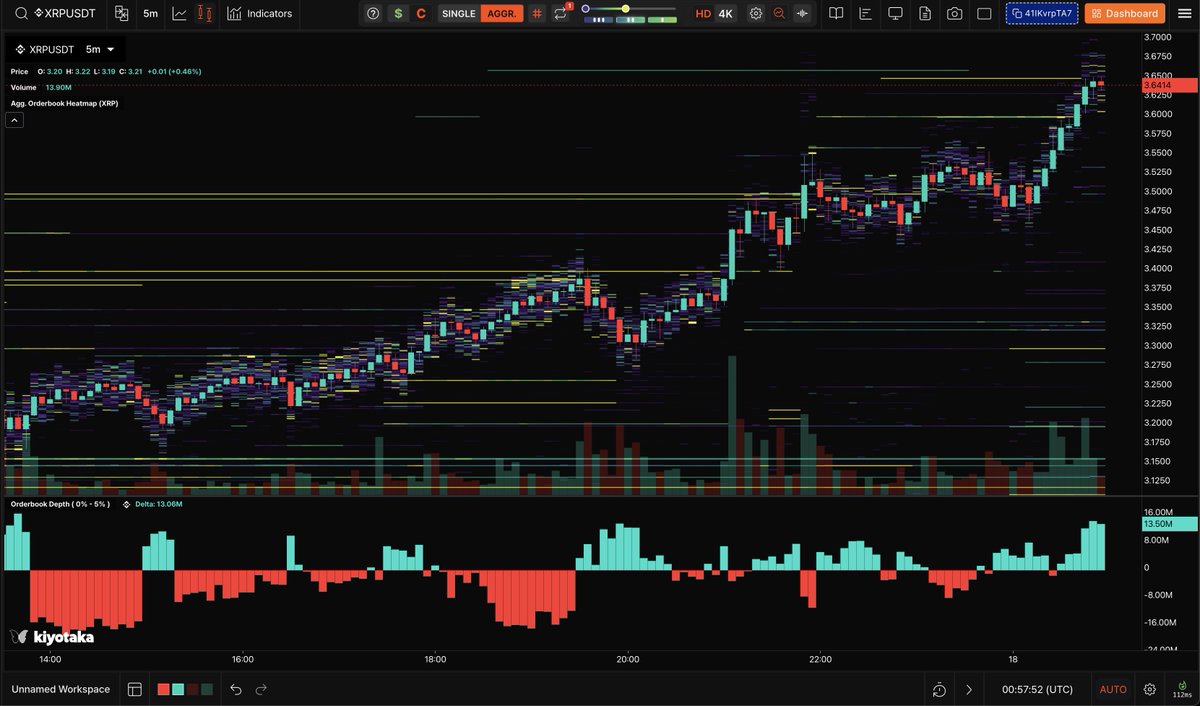
Task: Open the help question mark icon
Action: click(x=373, y=14)
